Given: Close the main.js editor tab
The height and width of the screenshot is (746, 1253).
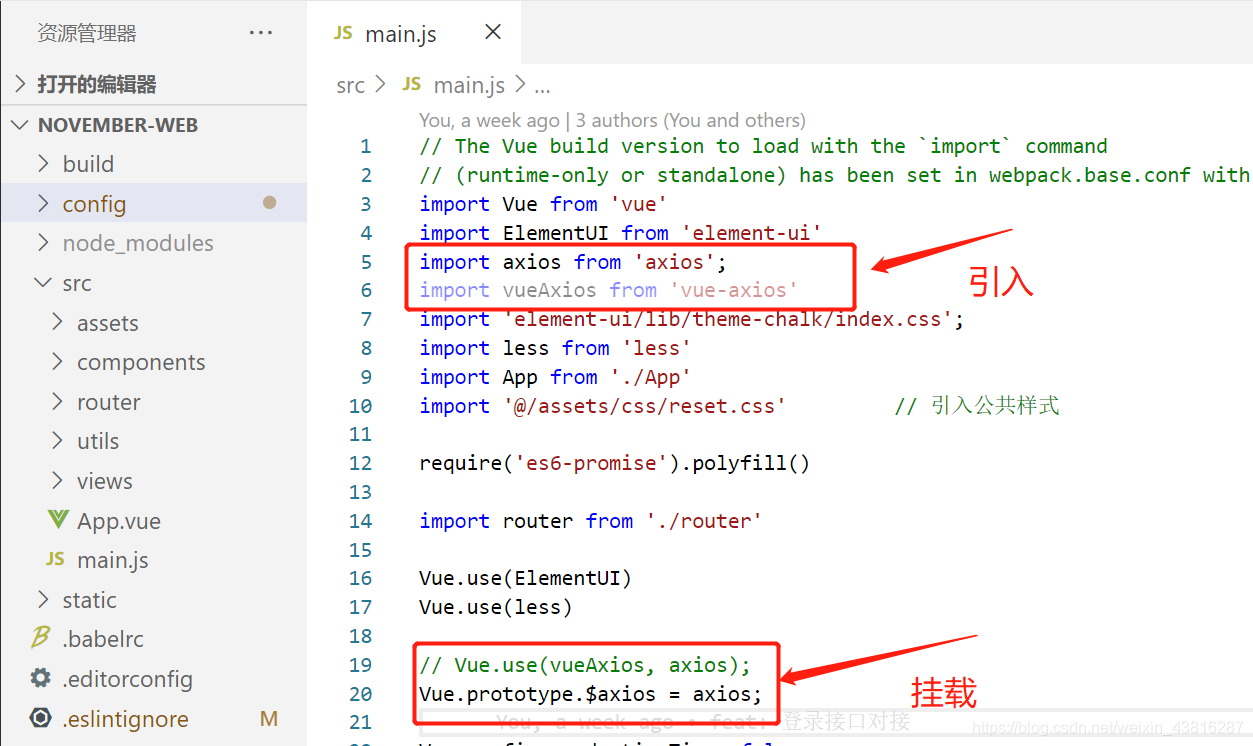Looking at the screenshot, I should (x=493, y=32).
